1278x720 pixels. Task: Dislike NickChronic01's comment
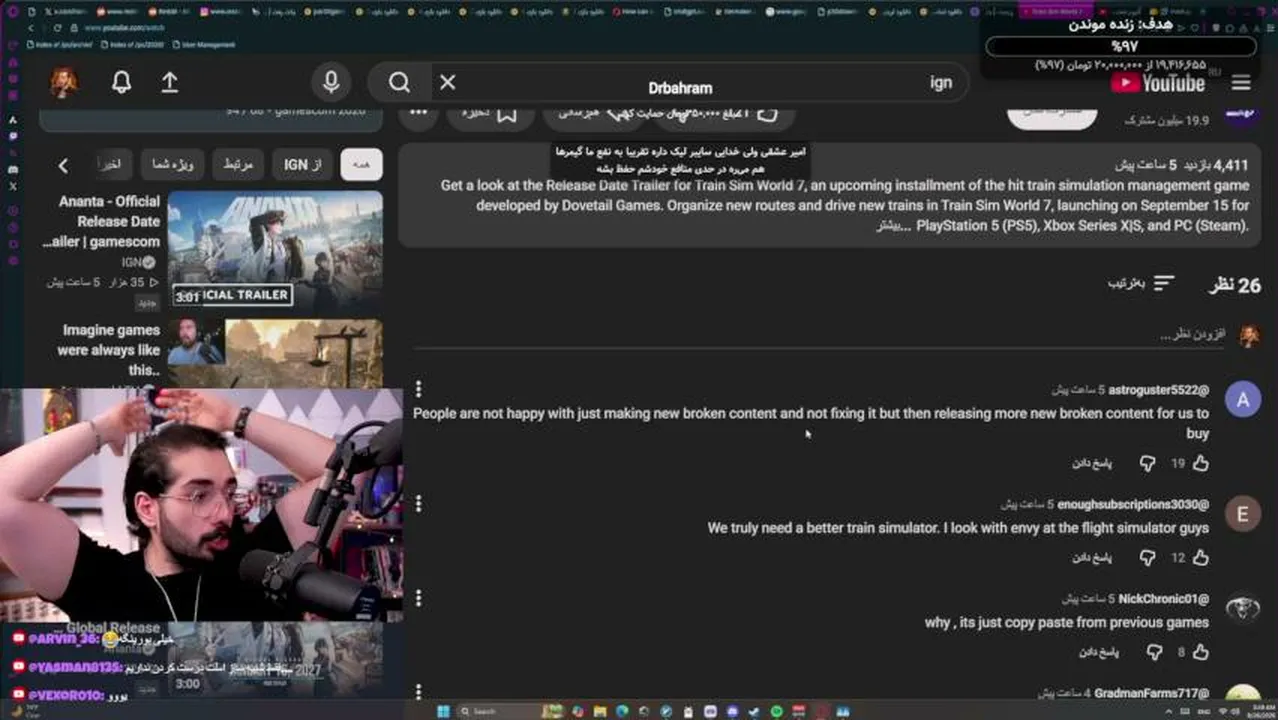(1155, 652)
